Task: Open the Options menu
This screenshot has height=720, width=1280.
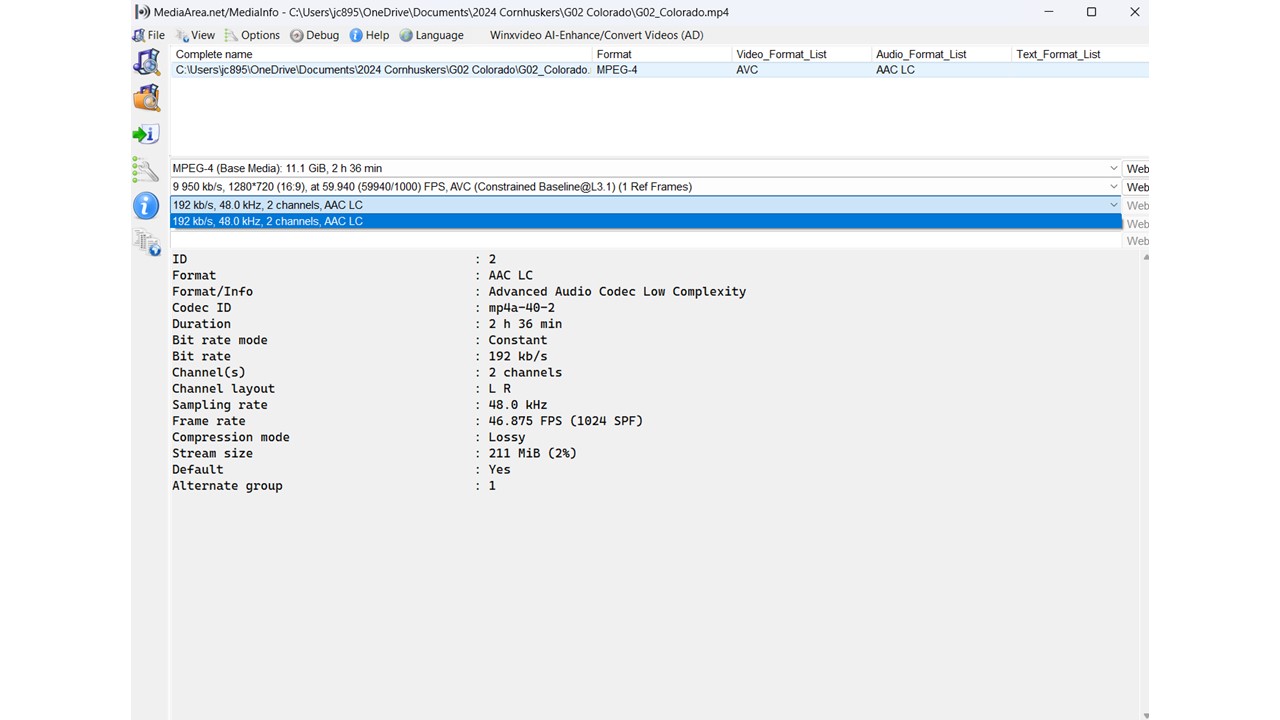Action: (252, 35)
